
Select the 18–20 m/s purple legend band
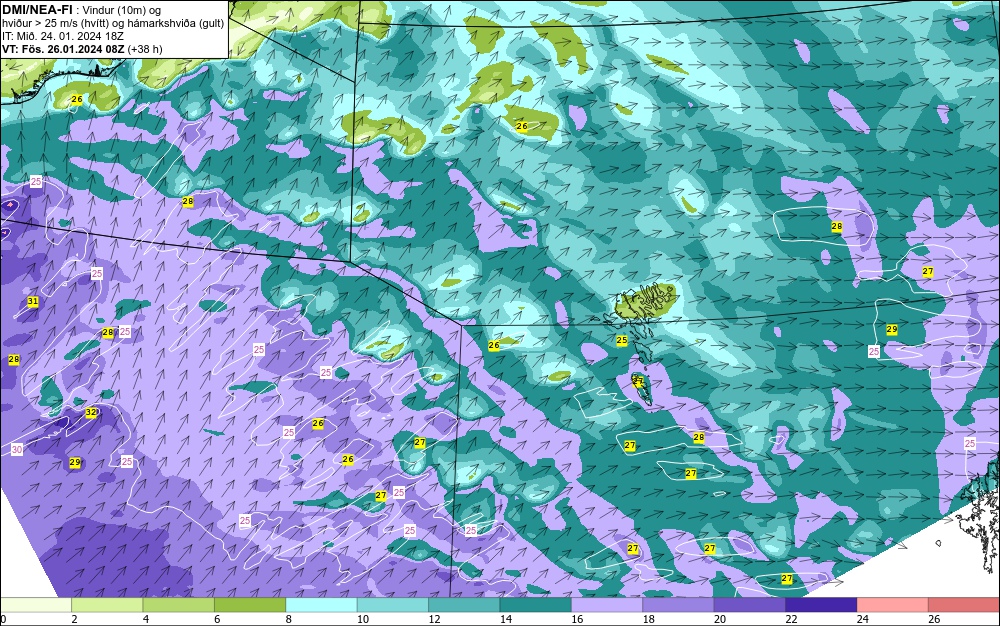coord(679,605)
